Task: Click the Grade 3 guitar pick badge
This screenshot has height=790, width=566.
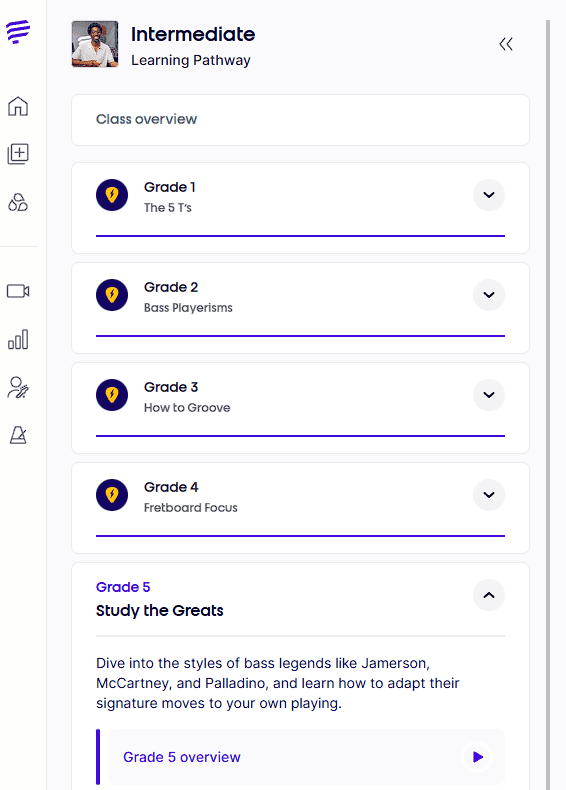Action: tap(112, 395)
